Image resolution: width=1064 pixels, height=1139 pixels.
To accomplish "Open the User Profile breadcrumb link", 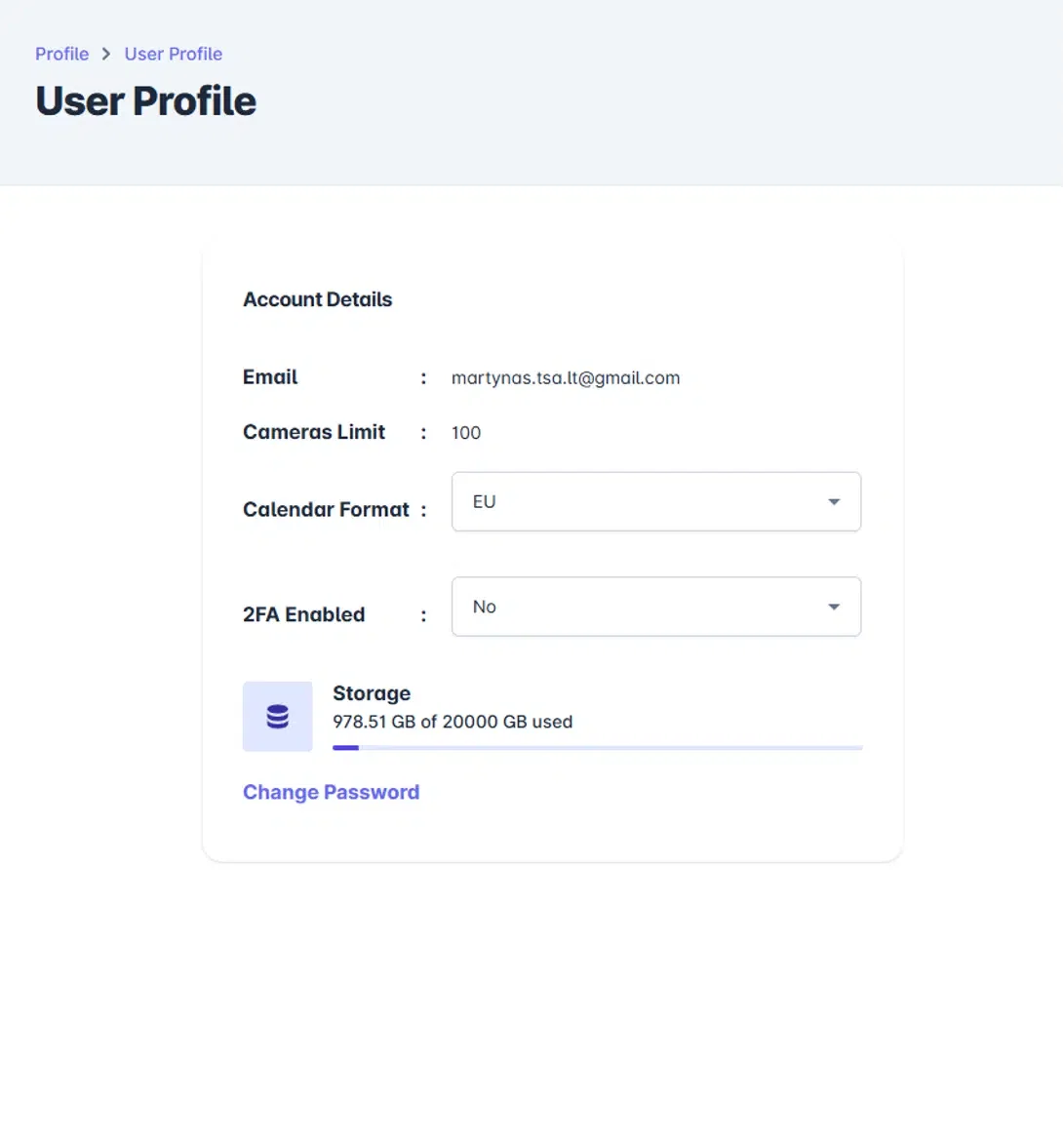I will (x=173, y=54).
